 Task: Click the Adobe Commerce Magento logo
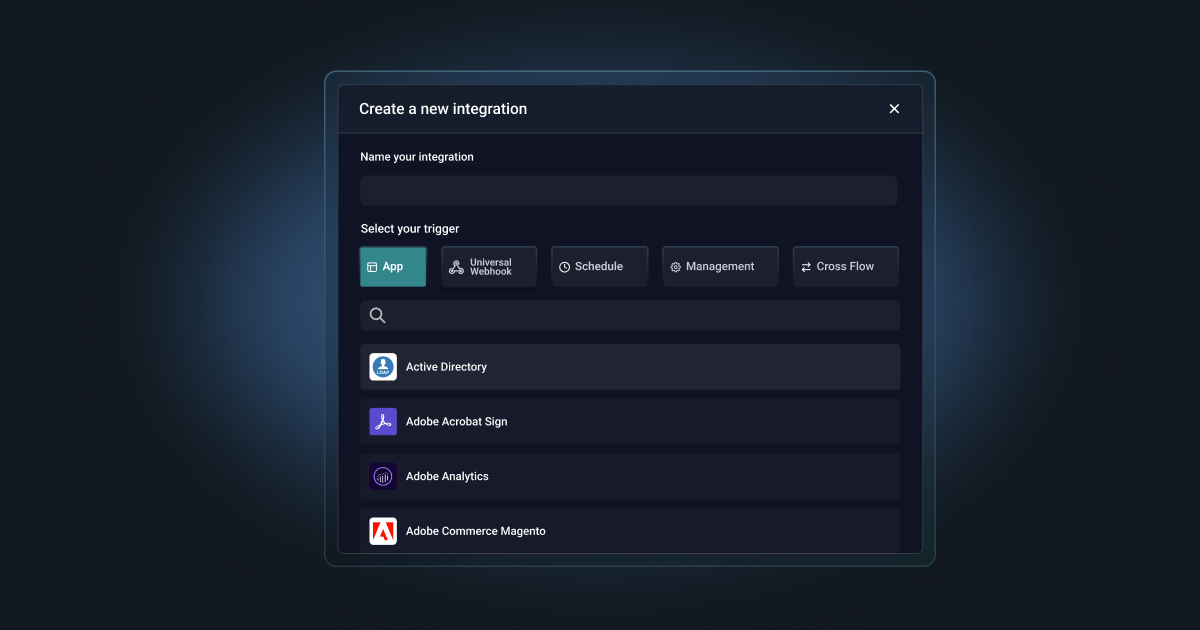pos(383,531)
